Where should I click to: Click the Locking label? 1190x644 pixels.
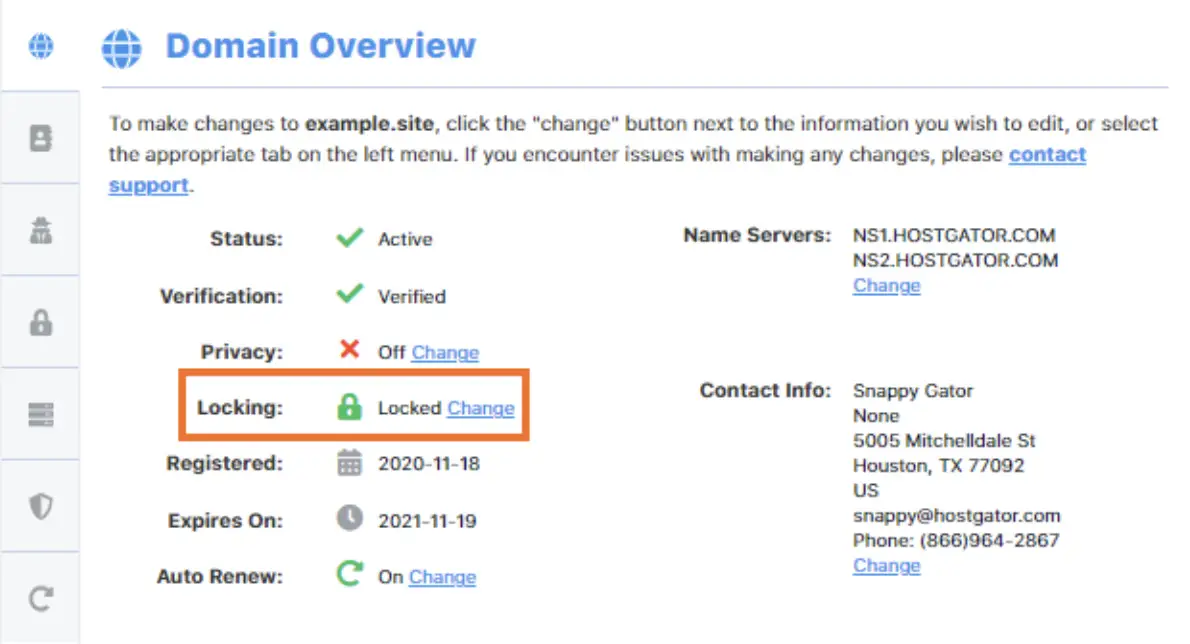coord(240,408)
